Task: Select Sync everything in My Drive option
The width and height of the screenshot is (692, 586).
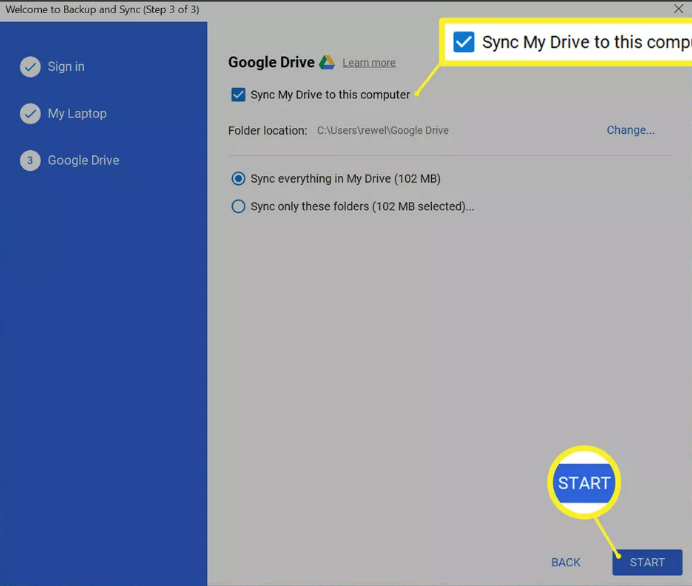Action: tap(238, 179)
